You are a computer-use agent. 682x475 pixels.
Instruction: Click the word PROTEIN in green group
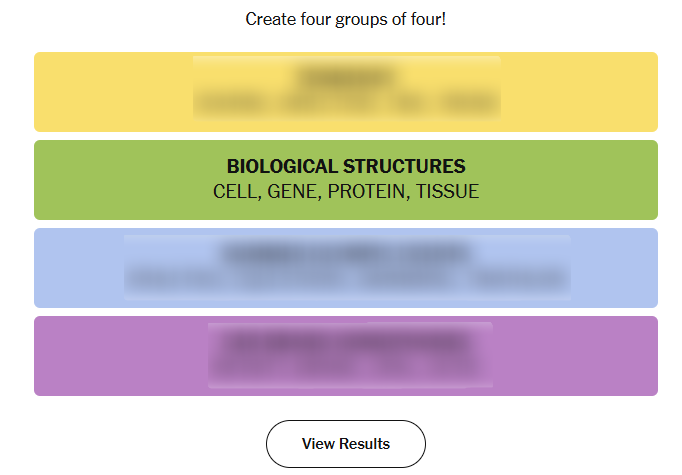point(364,191)
